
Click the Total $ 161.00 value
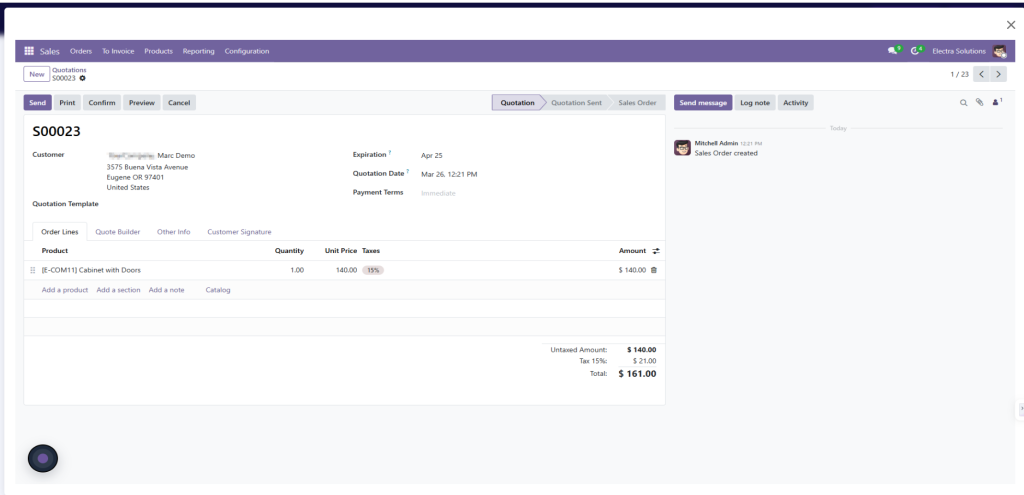[x=637, y=374]
